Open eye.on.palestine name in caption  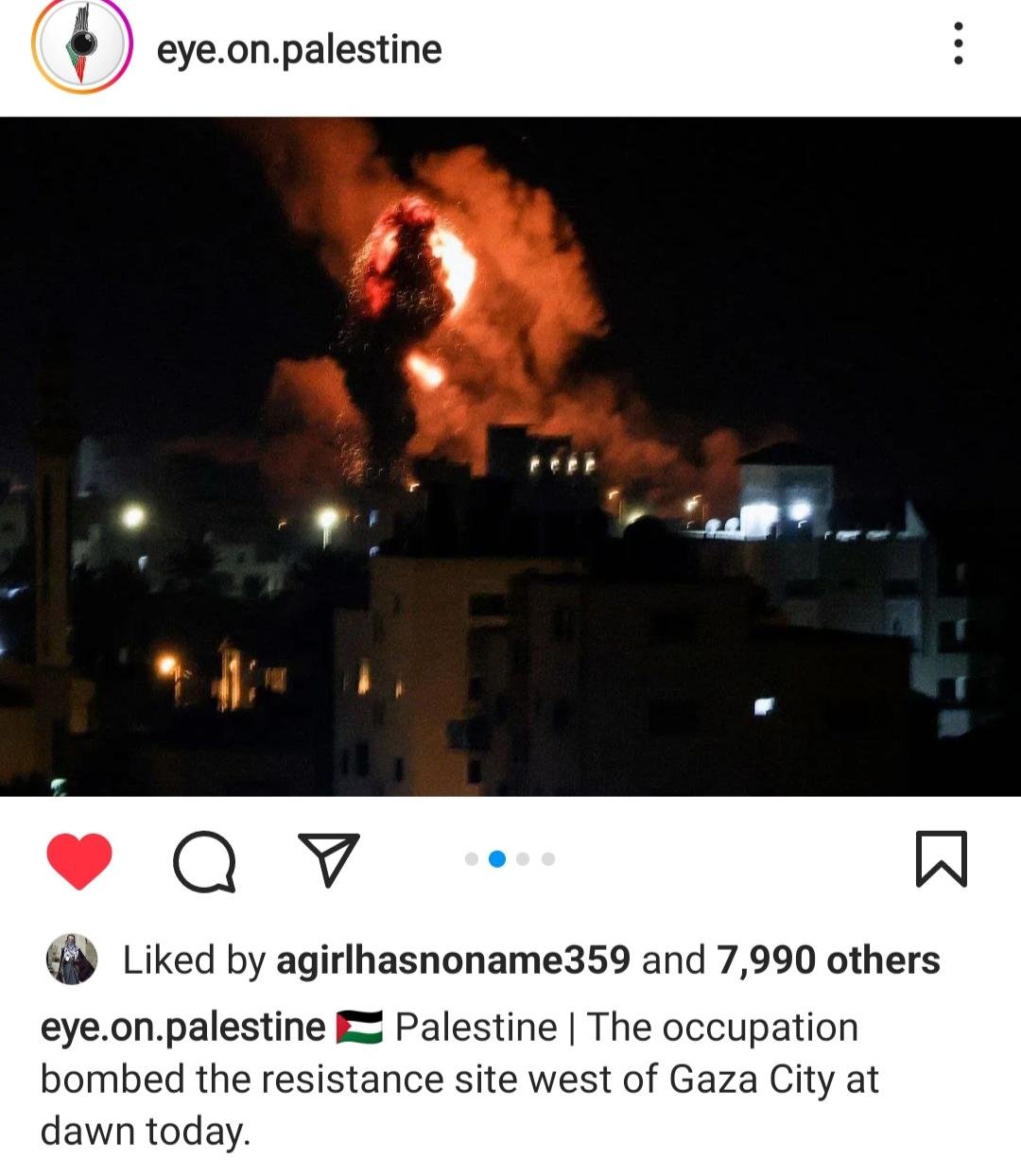(x=183, y=1028)
